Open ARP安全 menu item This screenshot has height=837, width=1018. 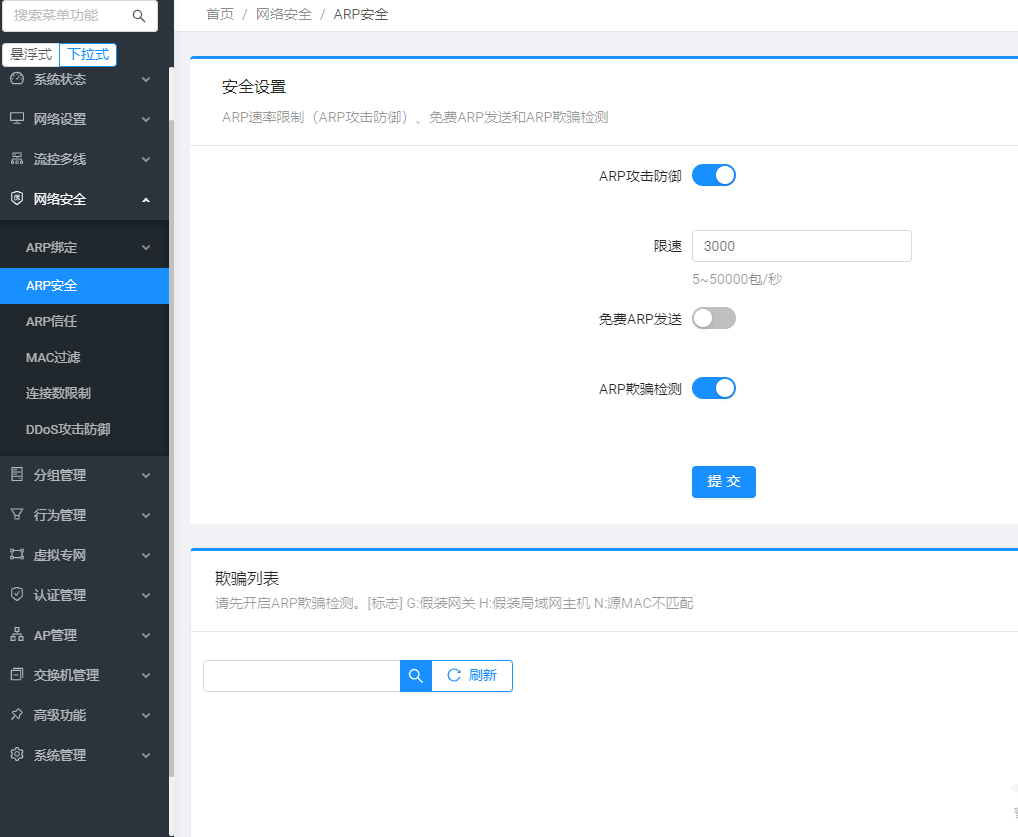pos(84,286)
